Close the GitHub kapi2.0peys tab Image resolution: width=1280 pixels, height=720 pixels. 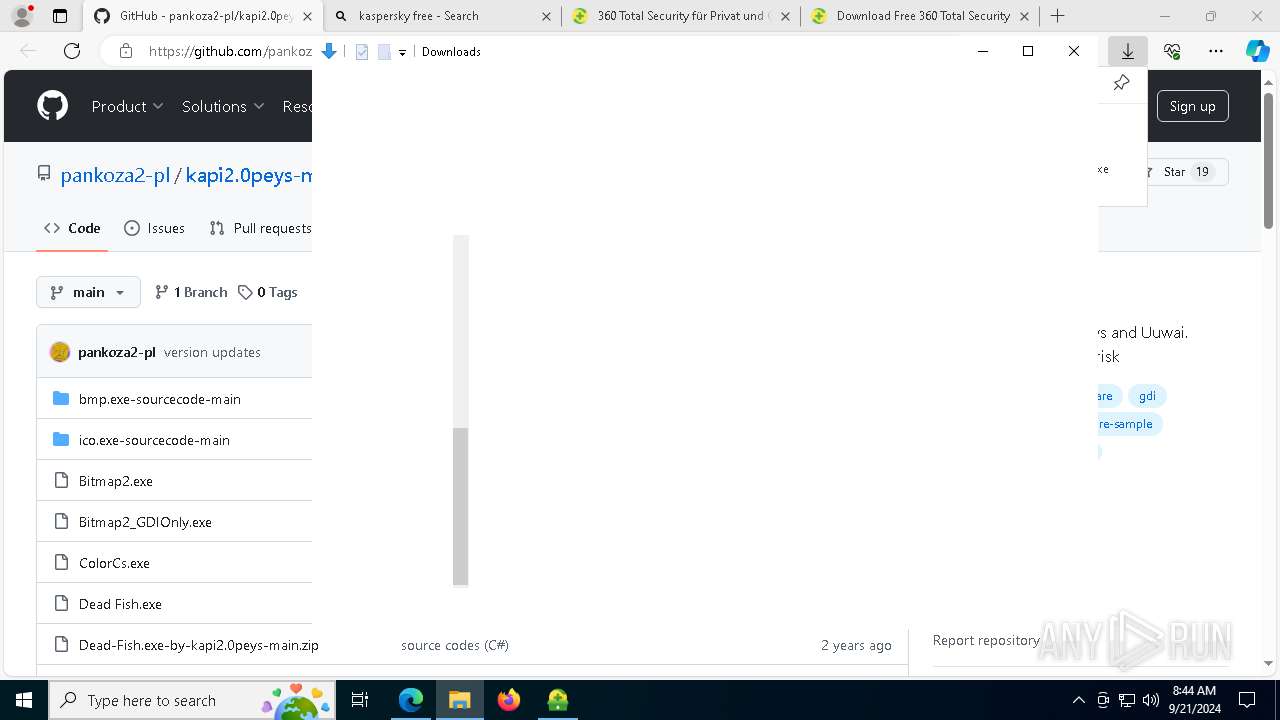point(307,16)
